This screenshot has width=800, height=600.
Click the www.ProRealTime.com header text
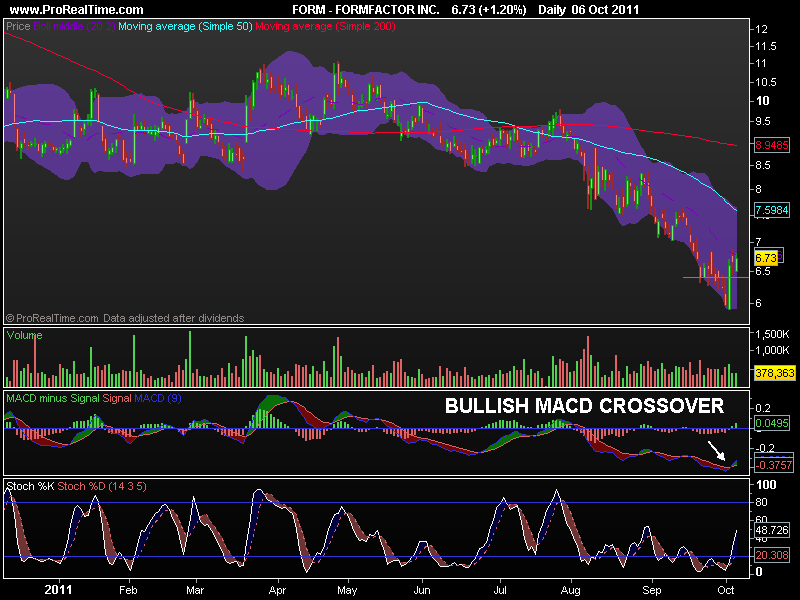click(x=77, y=10)
